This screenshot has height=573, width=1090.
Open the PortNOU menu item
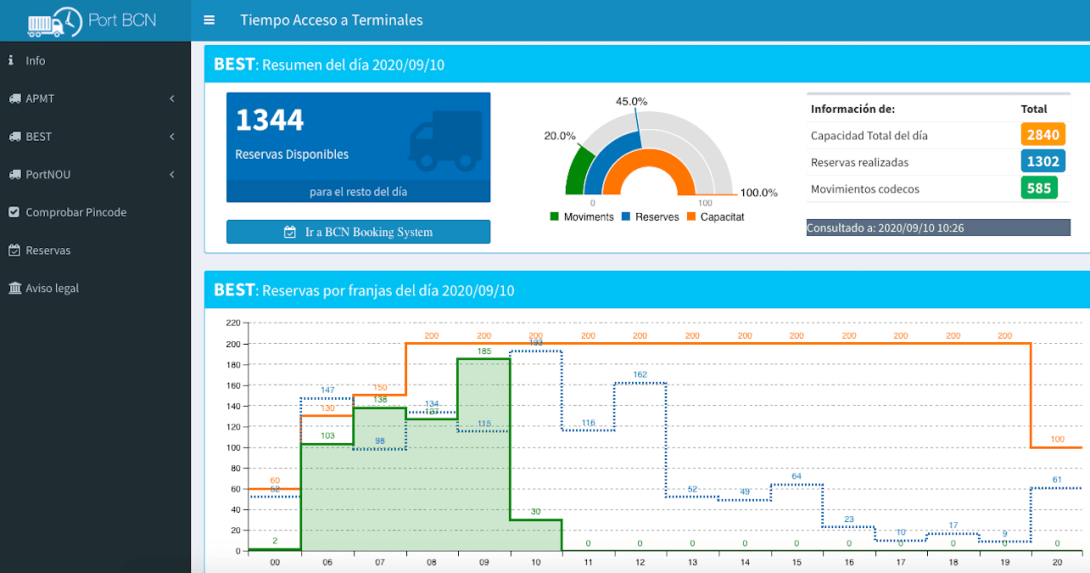[95, 175]
